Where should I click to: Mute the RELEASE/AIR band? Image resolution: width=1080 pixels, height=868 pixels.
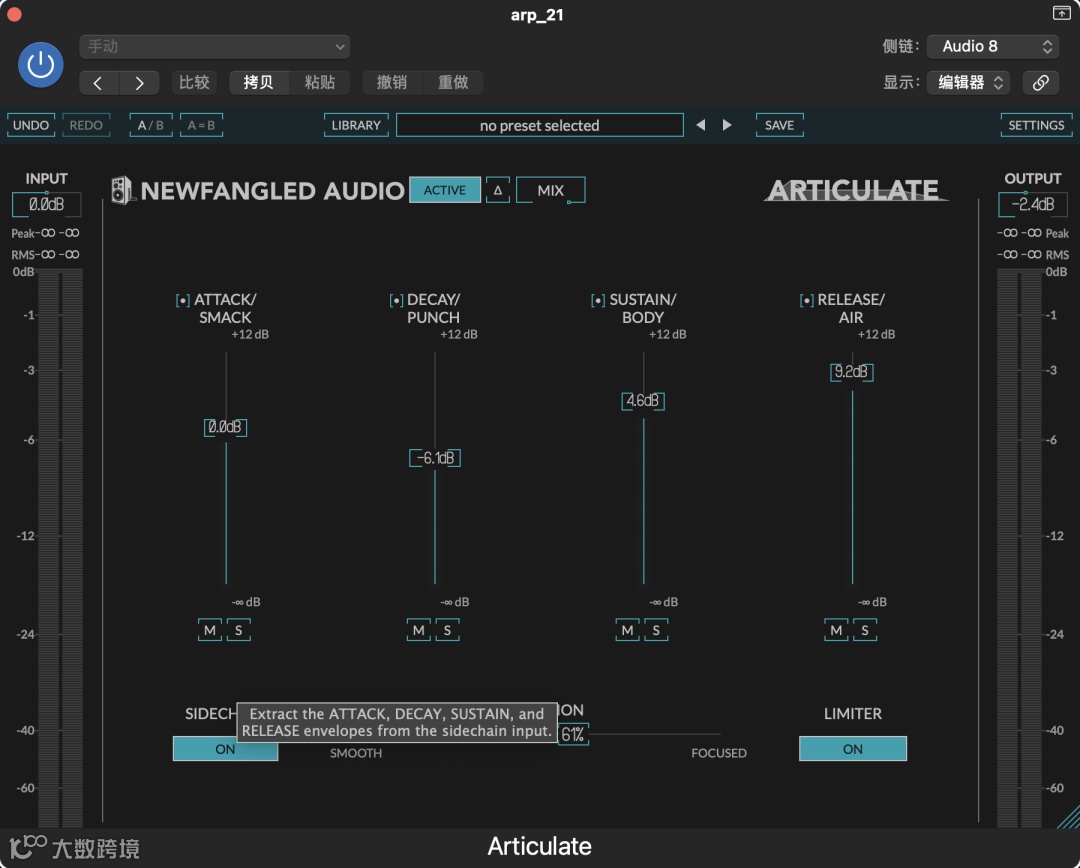836,630
